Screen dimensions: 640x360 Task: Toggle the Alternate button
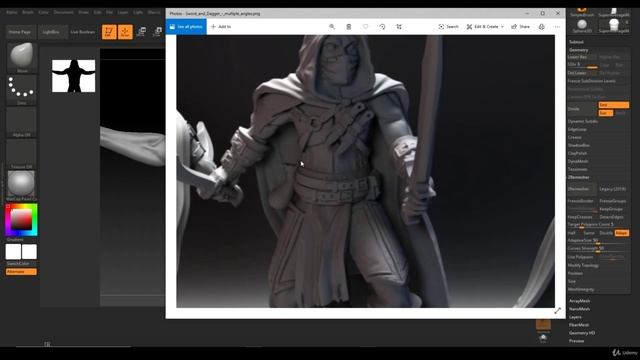(x=21, y=271)
